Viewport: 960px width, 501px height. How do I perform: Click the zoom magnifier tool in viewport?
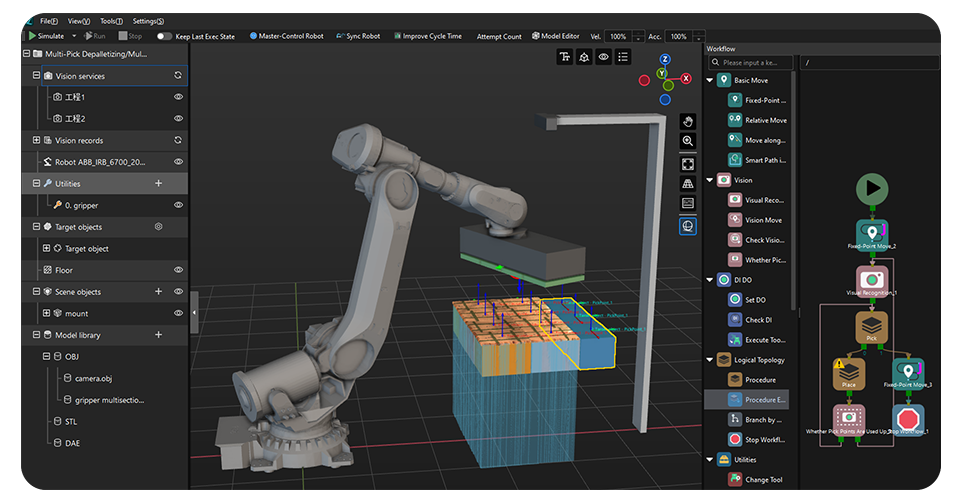point(688,142)
